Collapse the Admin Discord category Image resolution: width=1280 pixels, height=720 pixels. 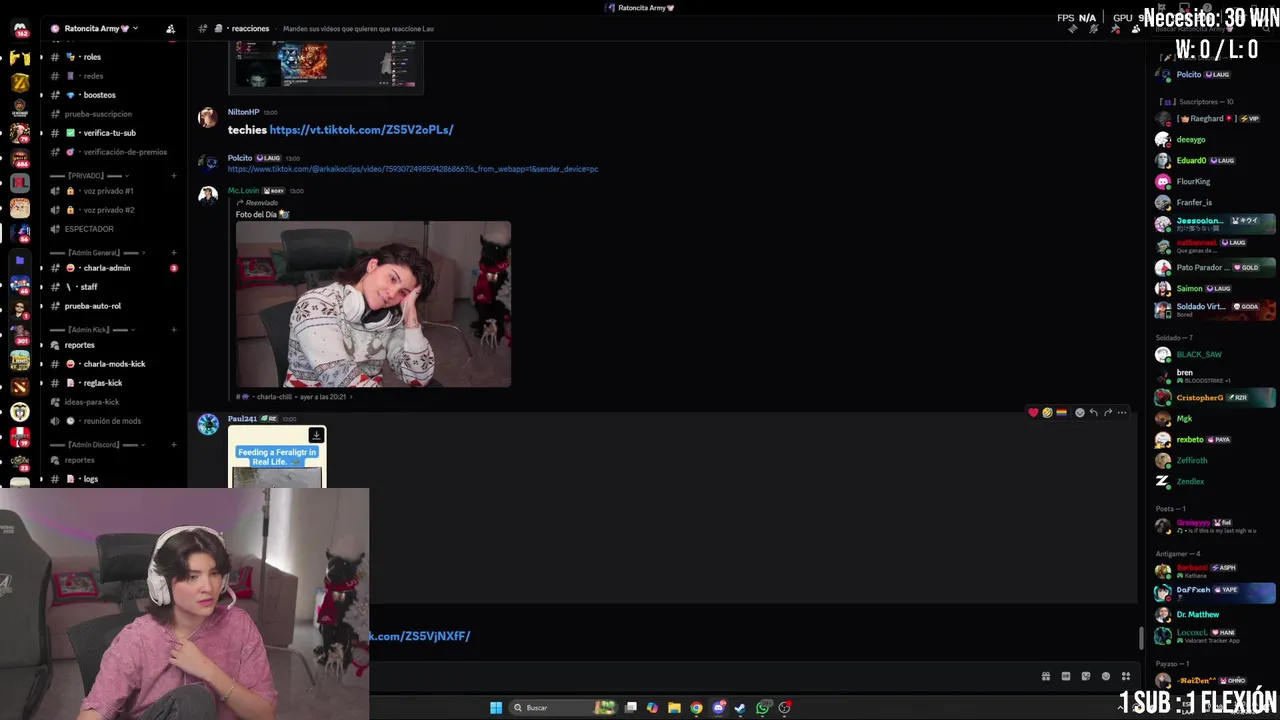click(98, 445)
